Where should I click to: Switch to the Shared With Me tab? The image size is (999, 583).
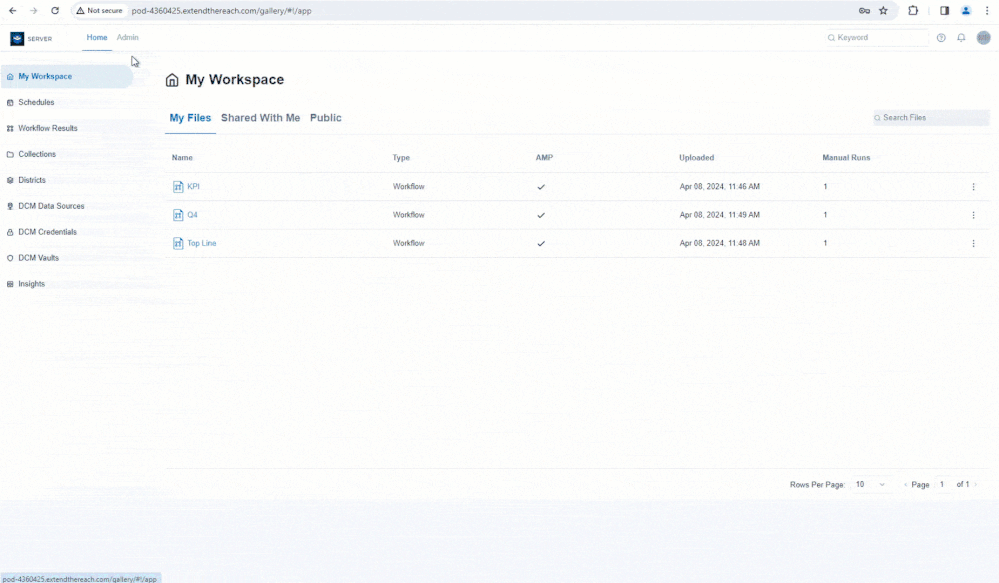click(x=260, y=117)
